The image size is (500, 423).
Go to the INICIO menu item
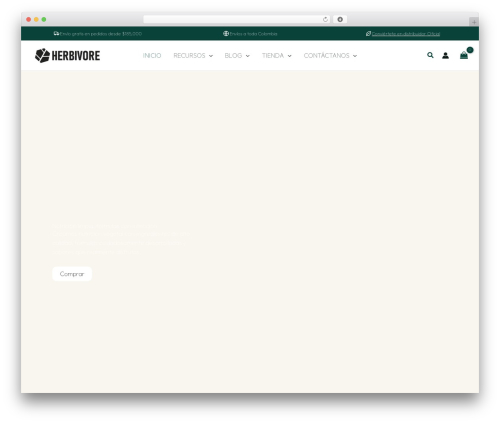coord(152,56)
